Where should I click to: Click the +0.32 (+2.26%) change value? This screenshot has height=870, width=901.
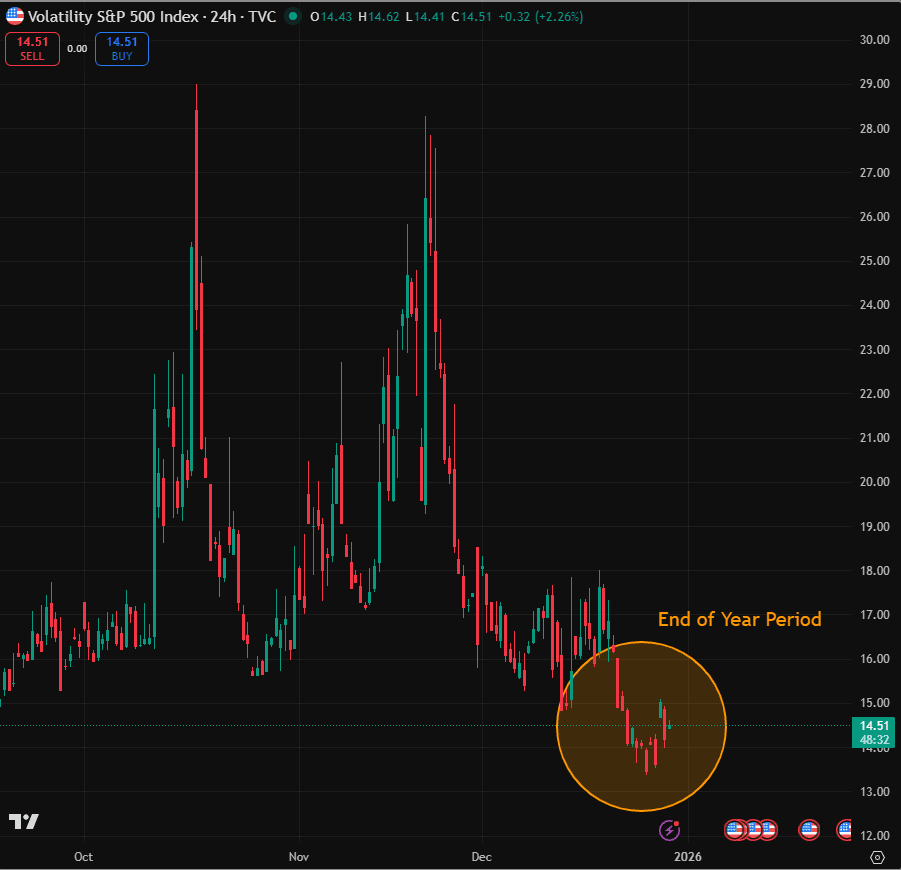(541, 17)
